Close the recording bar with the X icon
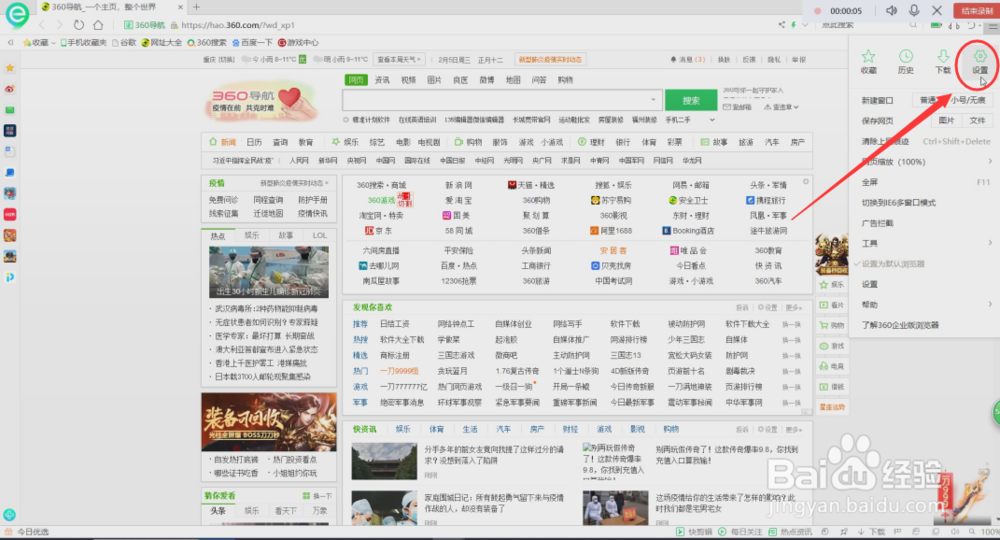This screenshot has height=540, width=1000. pyautogui.click(x=937, y=10)
